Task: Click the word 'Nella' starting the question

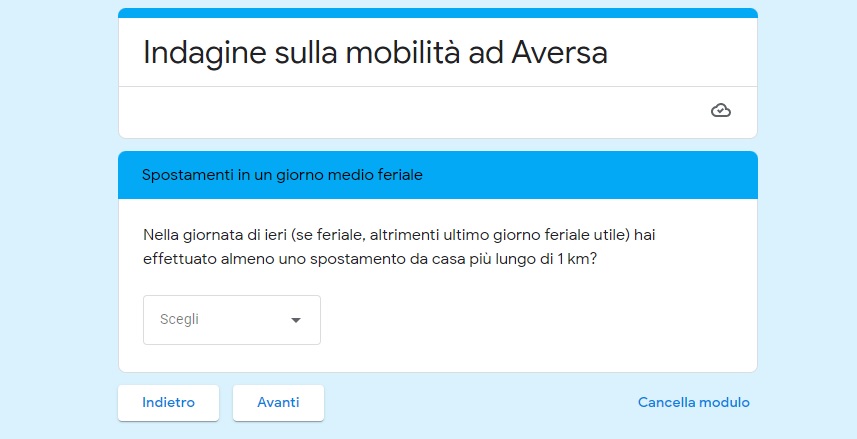Action: click(161, 235)
